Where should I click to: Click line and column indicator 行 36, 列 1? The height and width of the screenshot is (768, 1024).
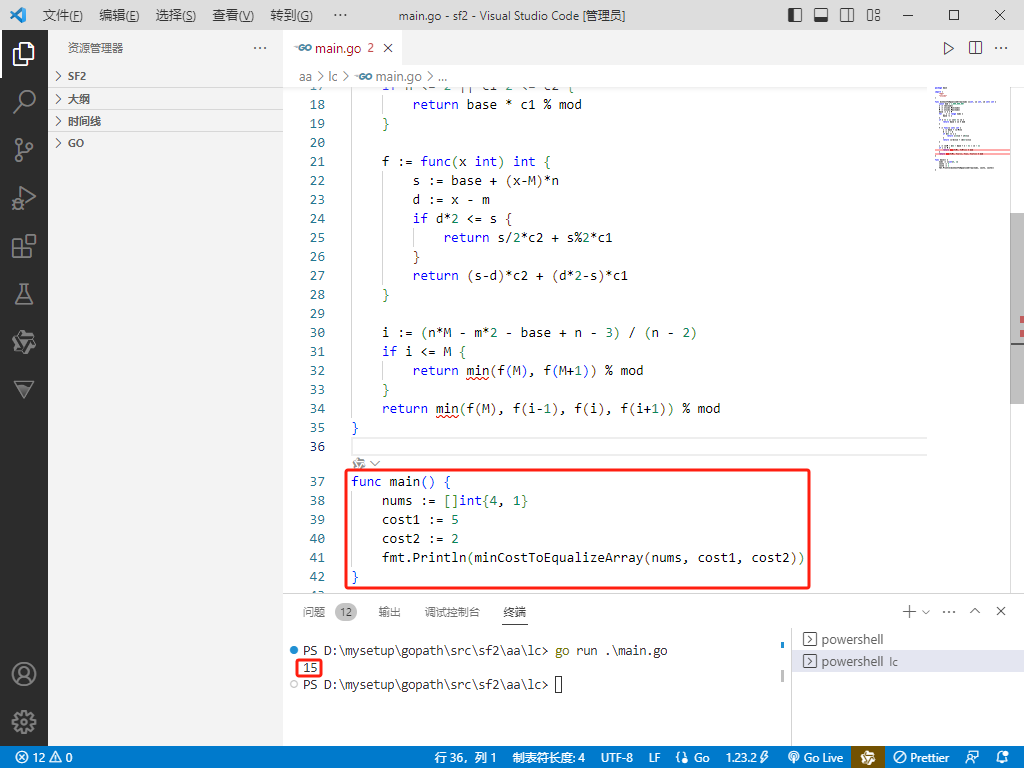tap(465, 757)
